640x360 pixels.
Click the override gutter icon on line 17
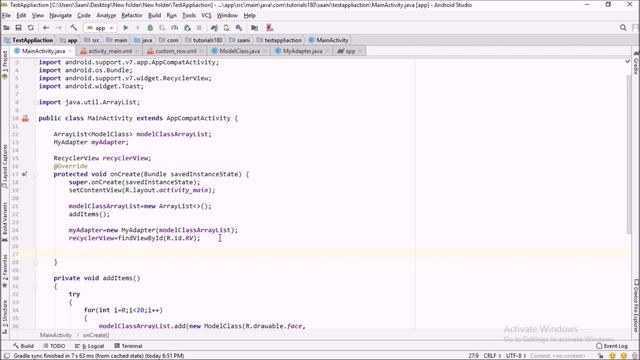pyautogui.click(x=25, y=174)
